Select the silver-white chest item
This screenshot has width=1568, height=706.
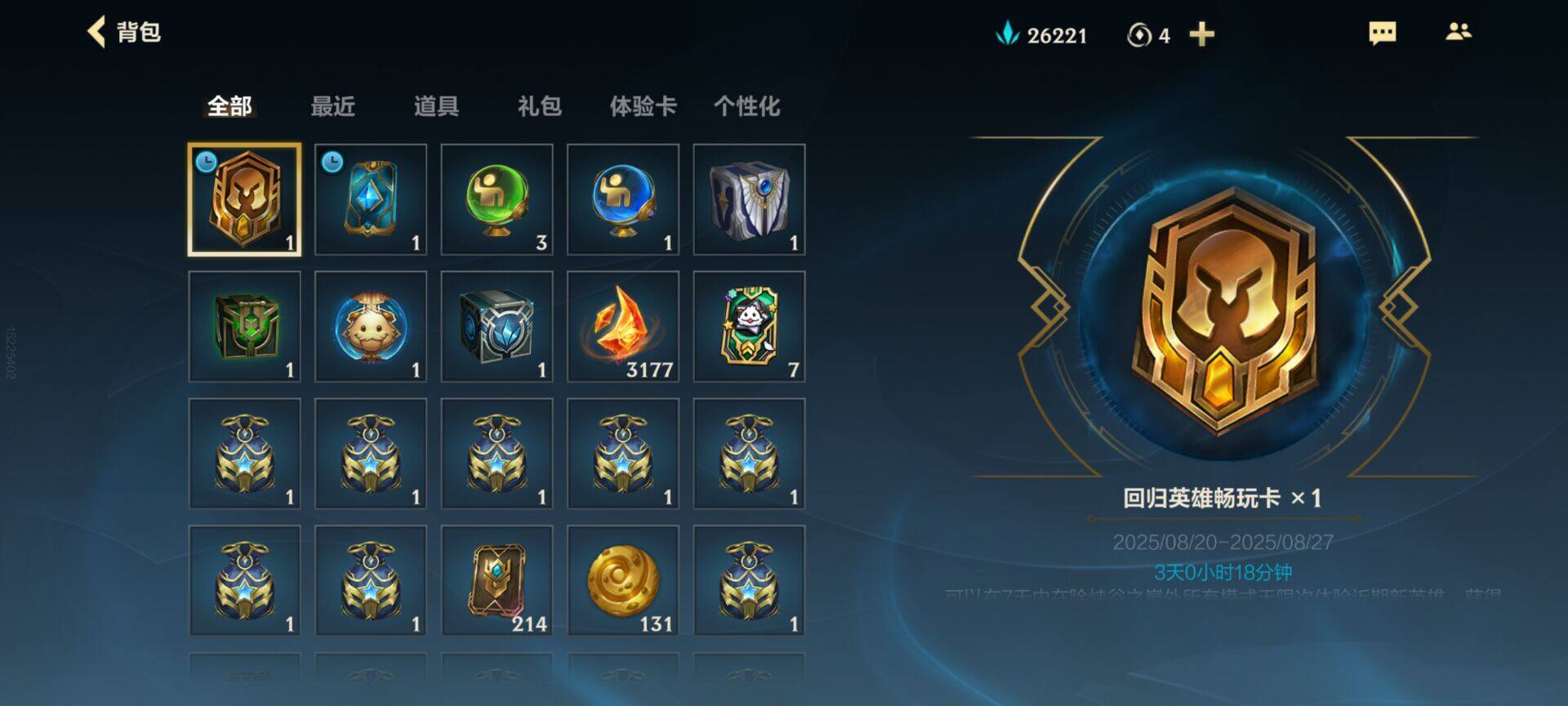point(749,200)
